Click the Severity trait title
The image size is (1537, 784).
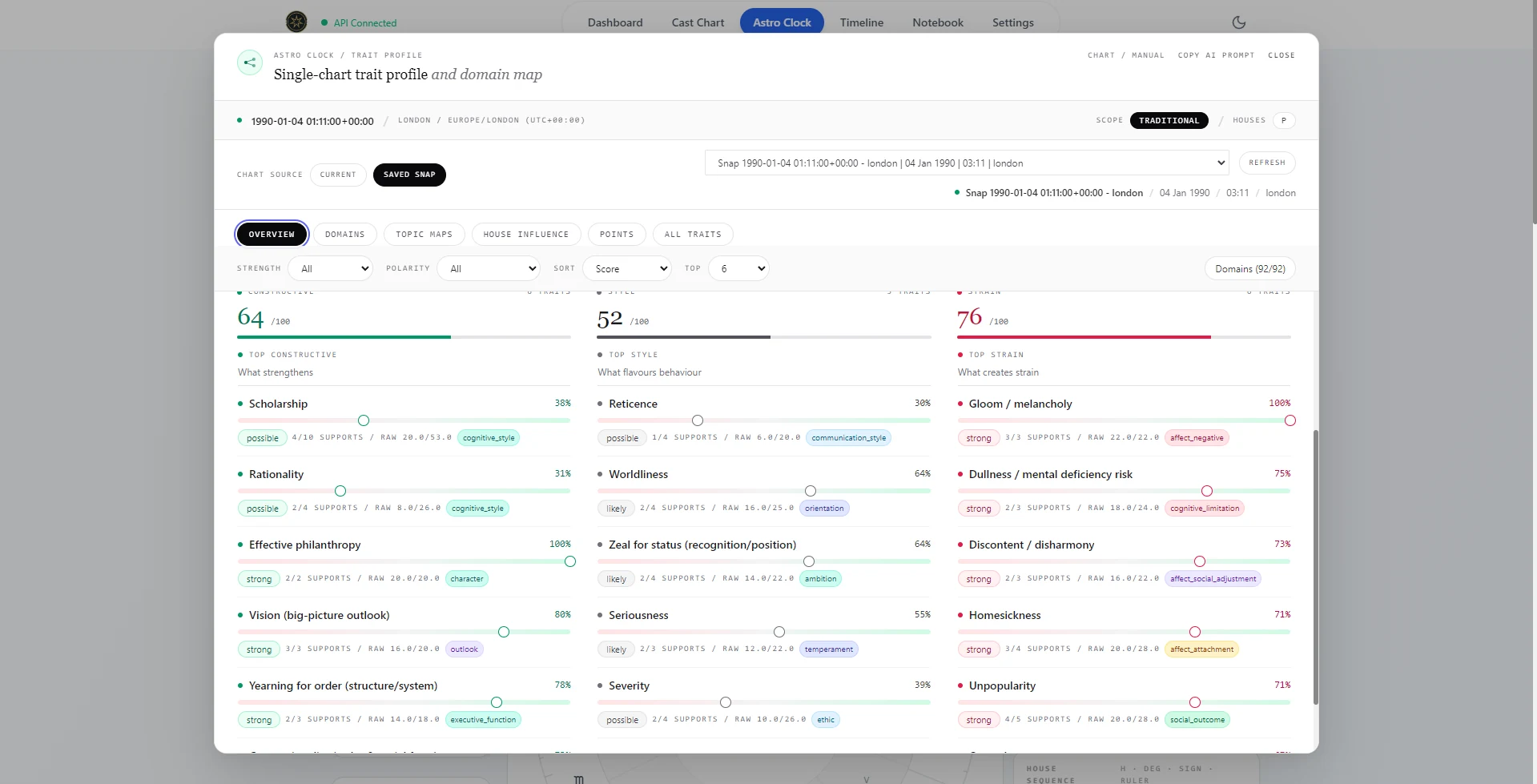(x=630, y=685)
